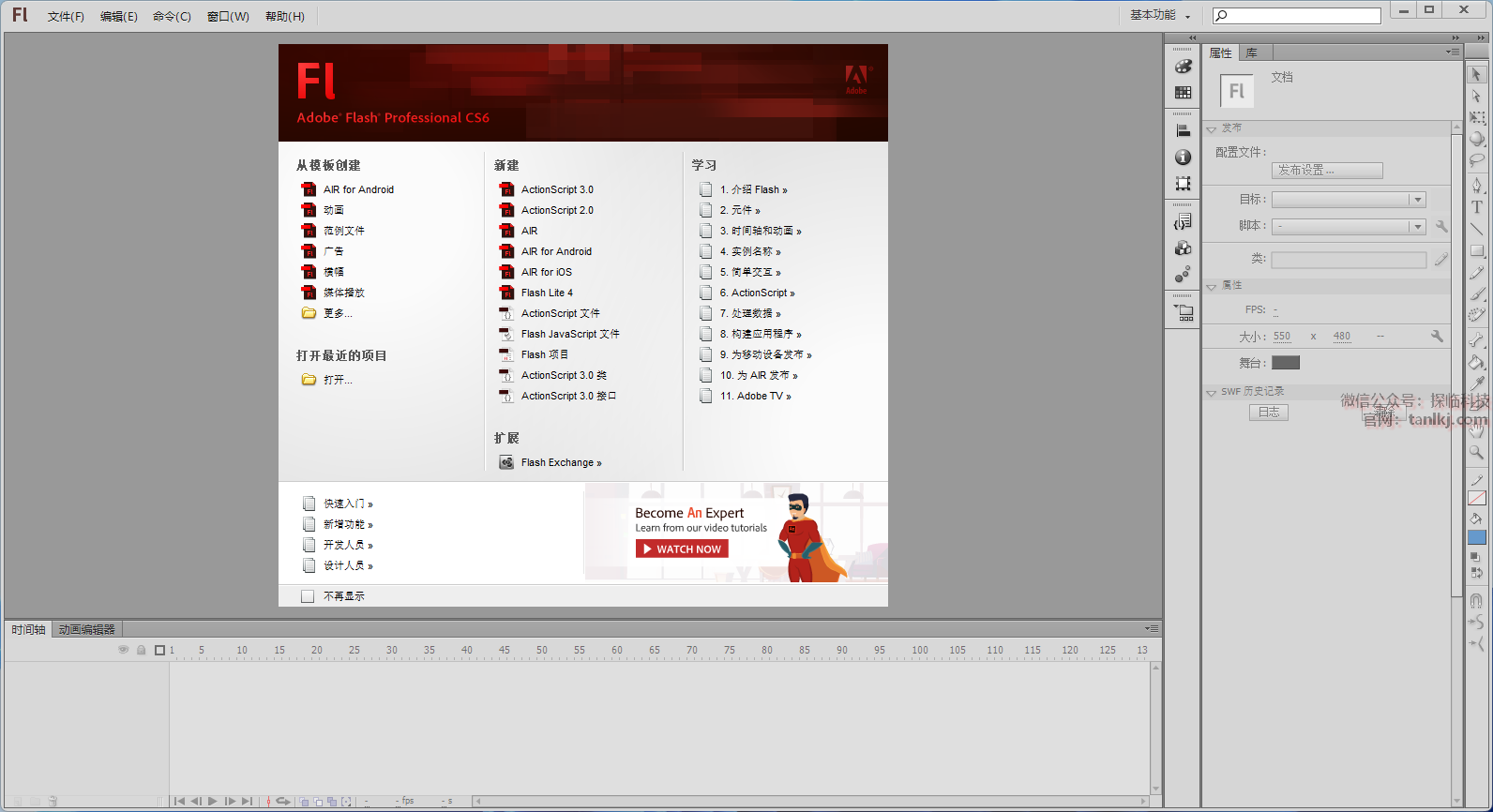Click the stroke color swatch
The width and height of the screenshot is (1493, 812).
click(x=1476, y=498)
